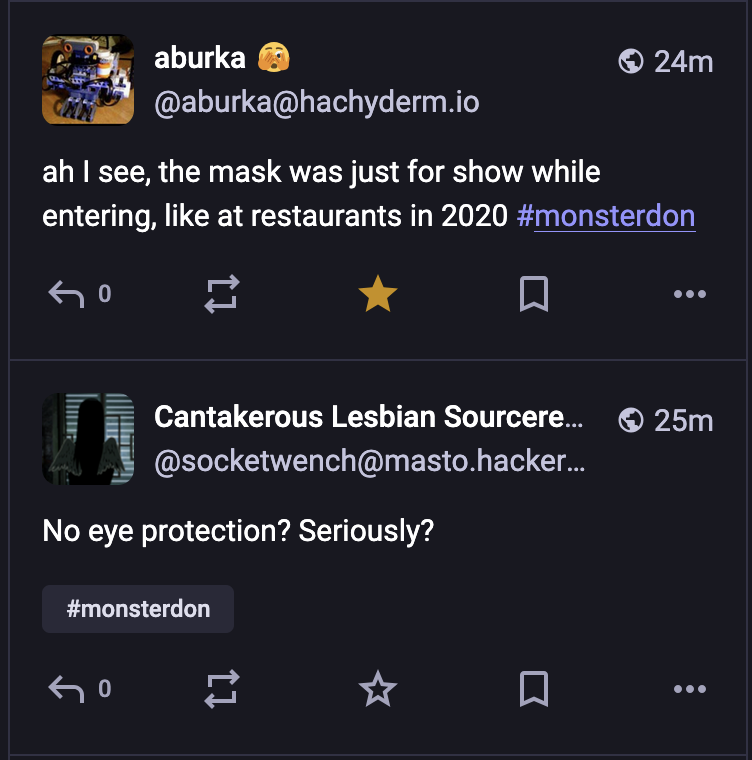Viewport: 752px width, 760px height.
Task: Bookmark the socketwench post
Action: pos(534,689)
